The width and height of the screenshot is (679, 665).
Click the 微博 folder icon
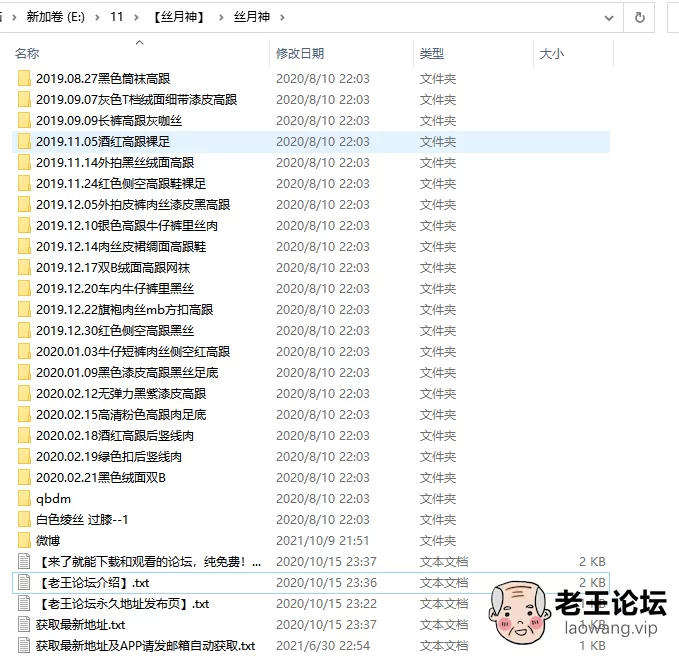click(24, 540)
